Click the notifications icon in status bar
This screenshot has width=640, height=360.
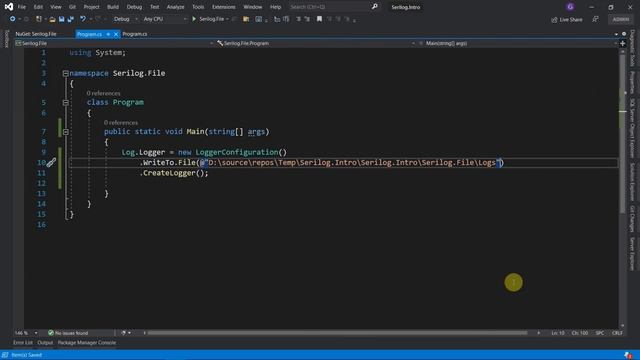pos(628,355)
